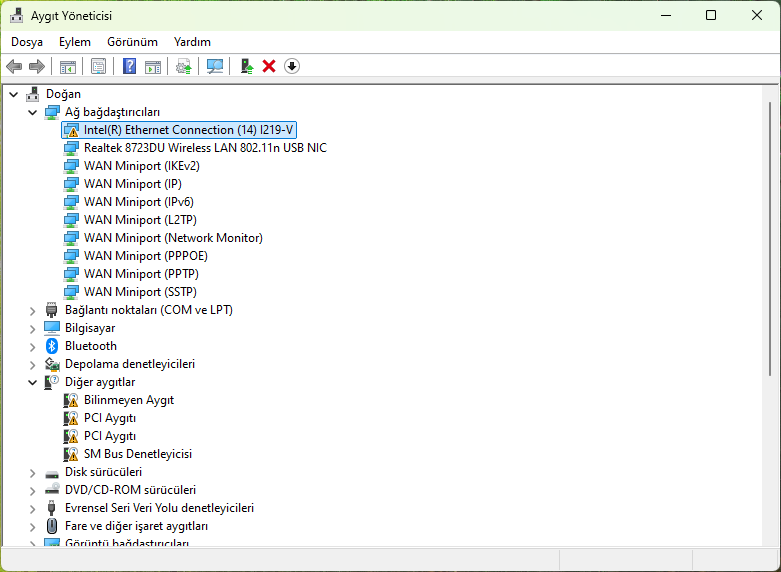Image resolution: width=781 pixels, height=572 pixels.
Task: Select WAN Miniport (SSTP)
Action: click(x=140, y=291)
